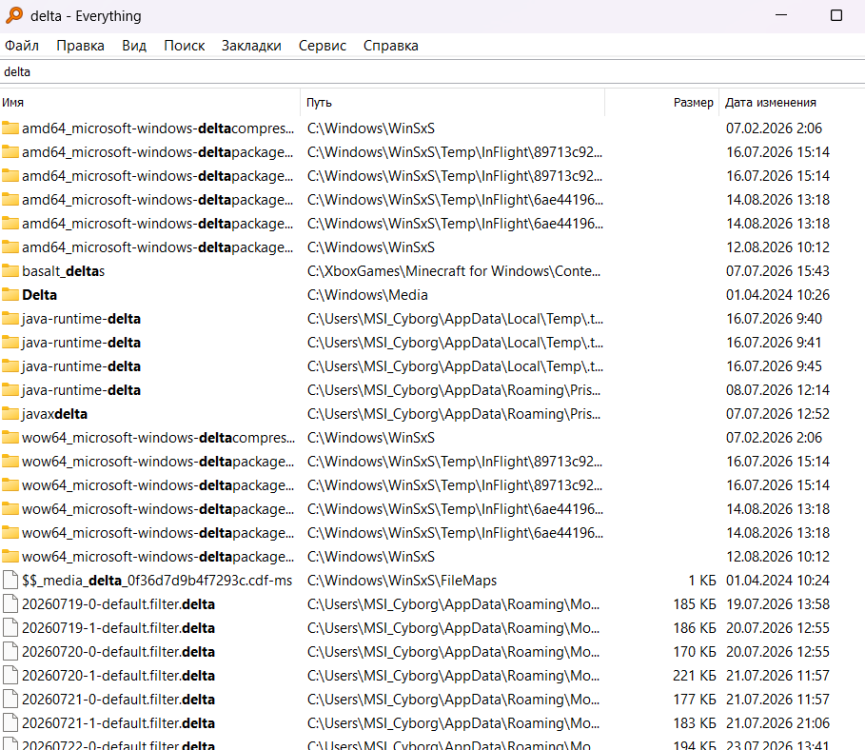Click folder icon of wow64 deltacompres... row
865x750 pixels.
10,437
